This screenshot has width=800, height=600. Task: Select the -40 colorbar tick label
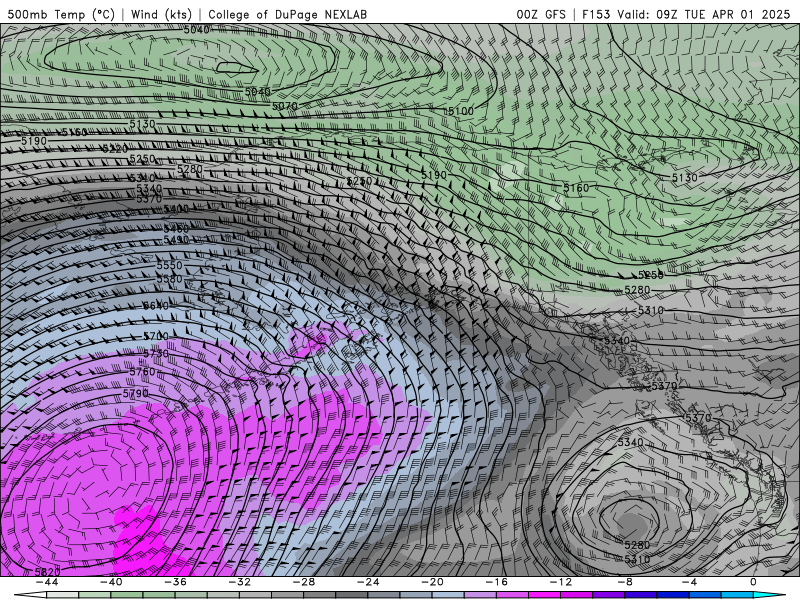pyautogui.click(x=111, y=582)
